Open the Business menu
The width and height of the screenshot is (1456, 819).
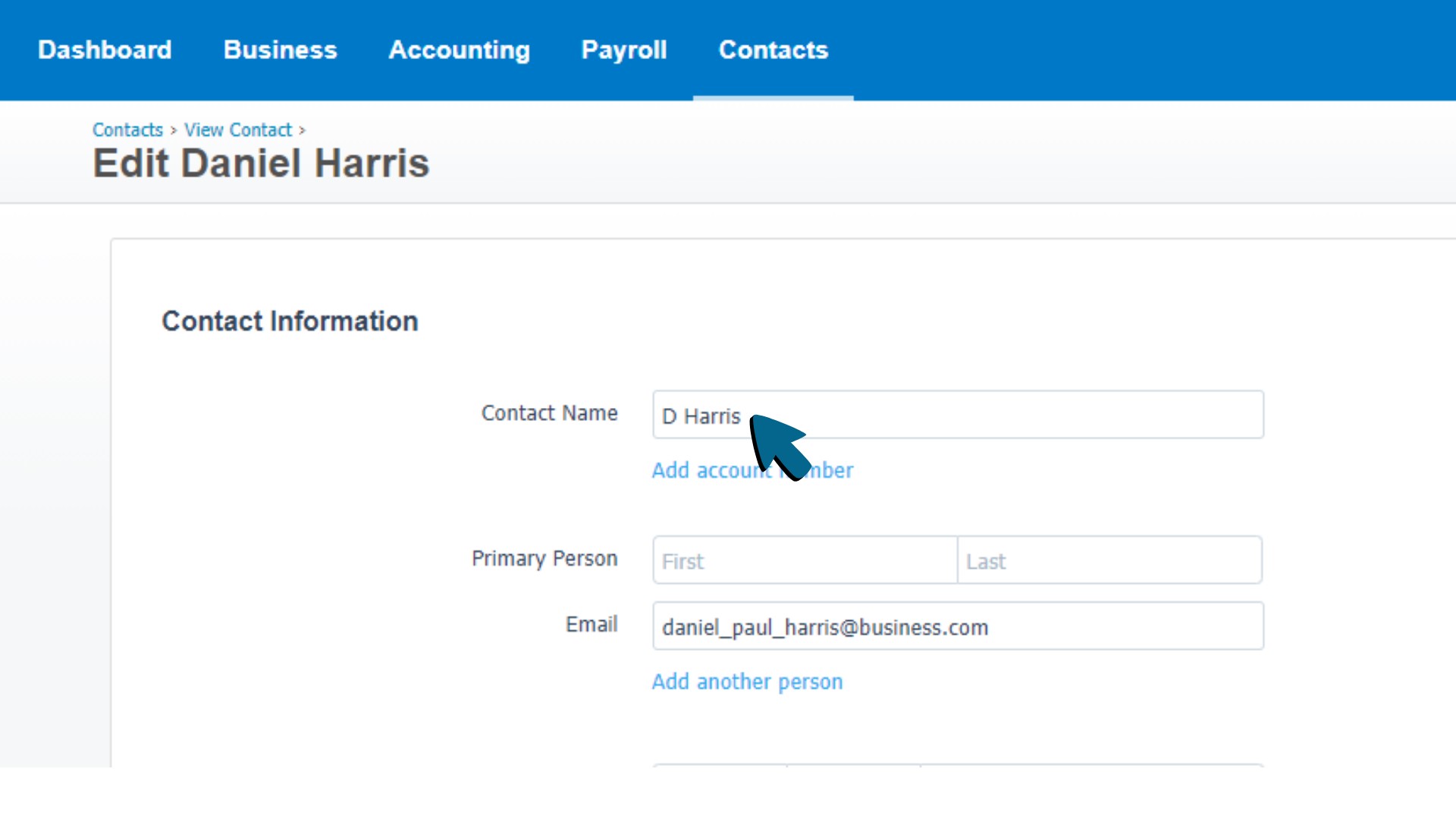tap(280, 50)
